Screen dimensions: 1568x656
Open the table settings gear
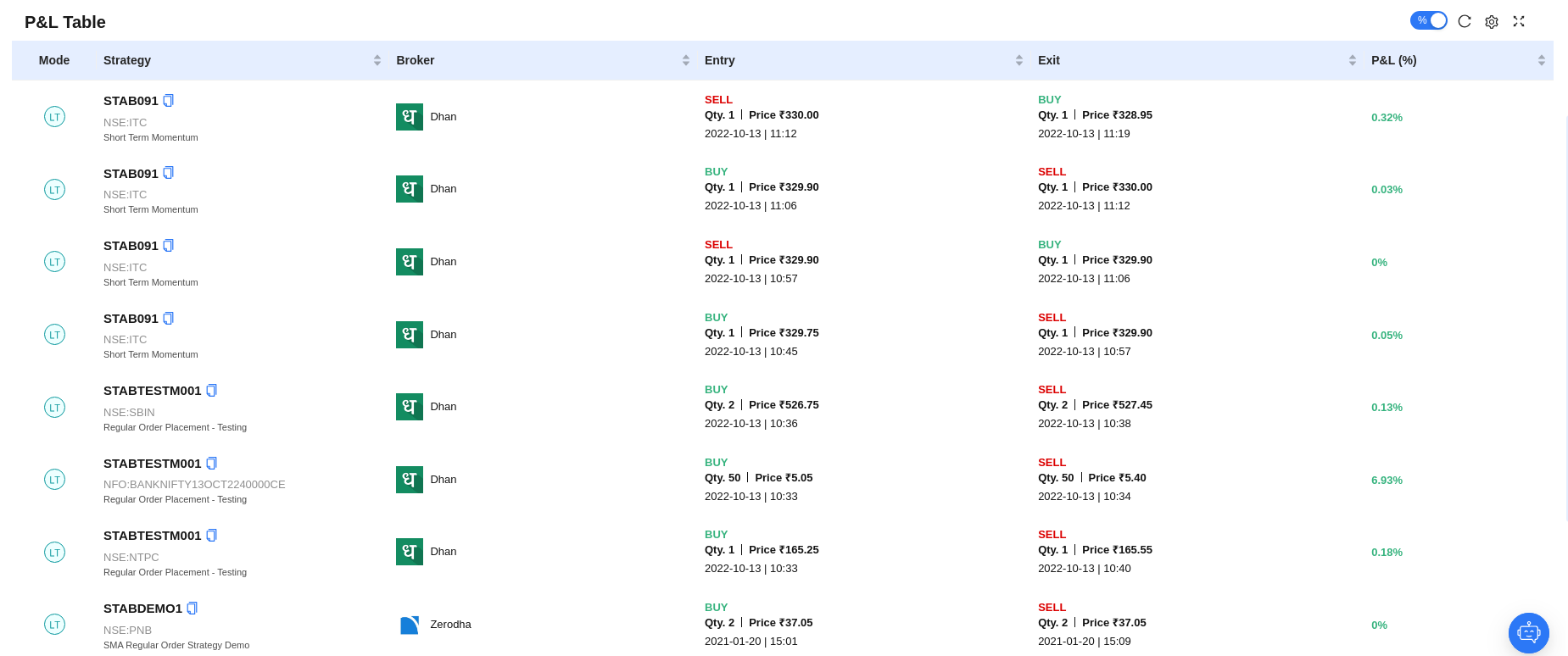click(1492, 21)
